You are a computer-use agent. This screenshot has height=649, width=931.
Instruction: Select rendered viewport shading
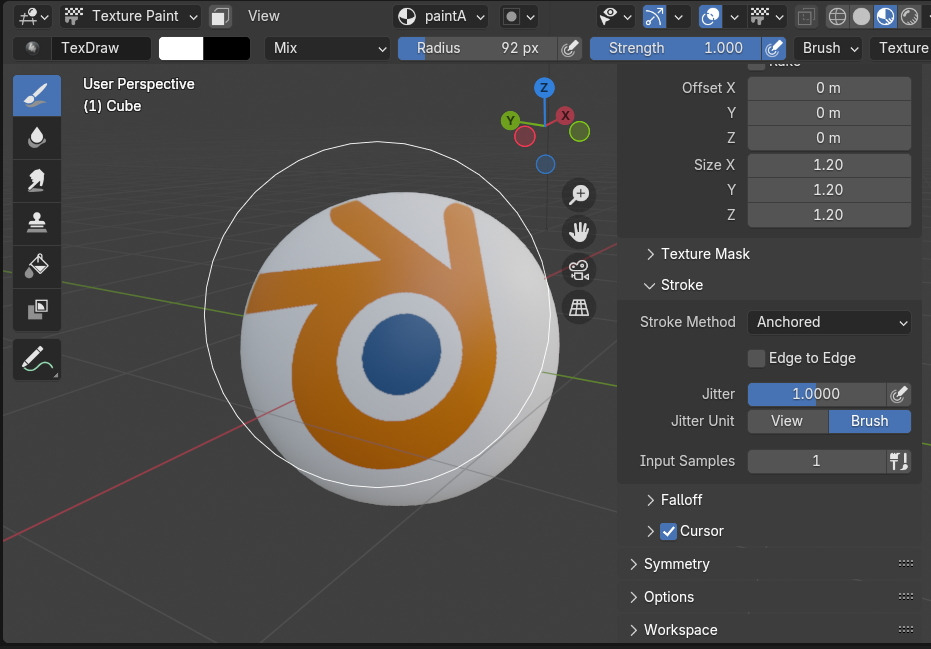coord(909,17)
